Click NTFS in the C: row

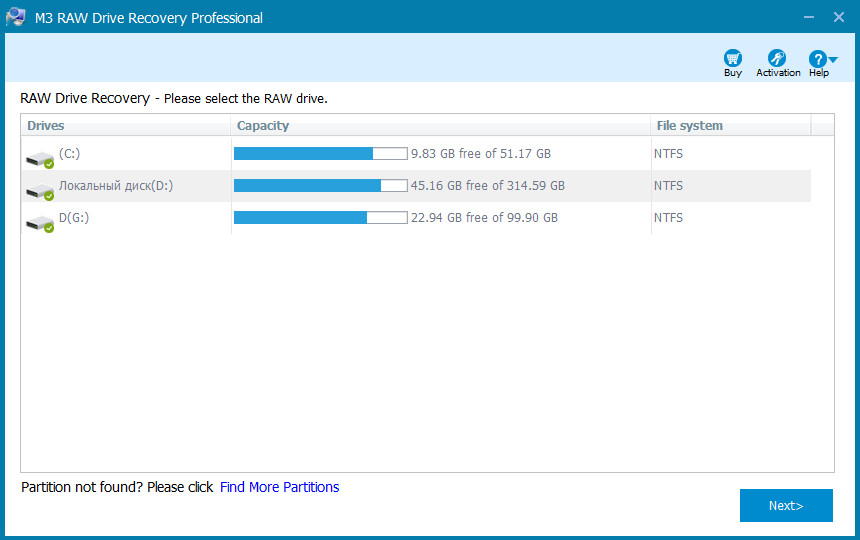pyautogui.click(x=668, y=154)
